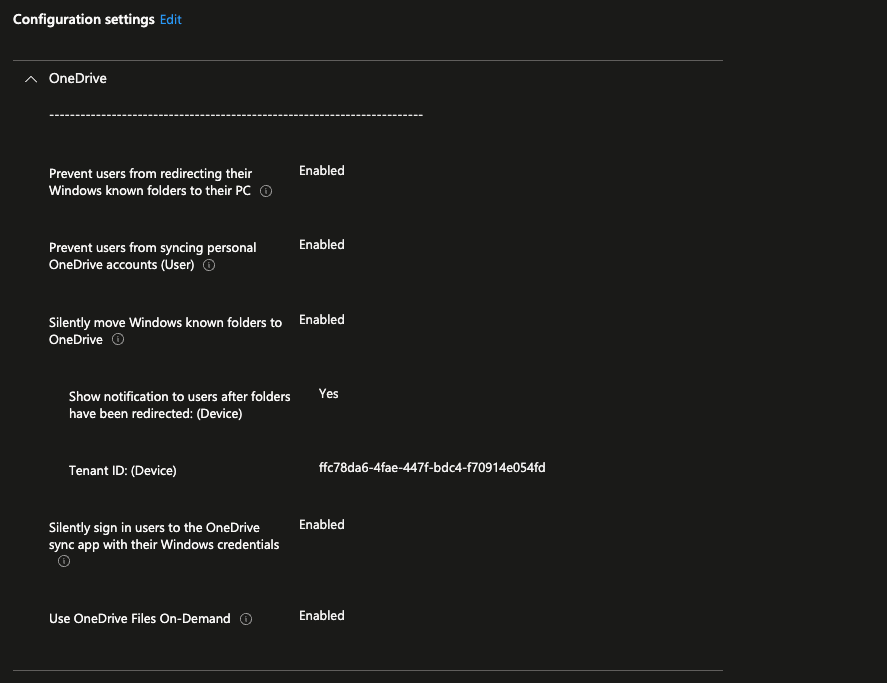Viewport: 887px width, 683px height.
Task: Show info for syncing personal OneDrive accounts
Action: pos(209,265)
